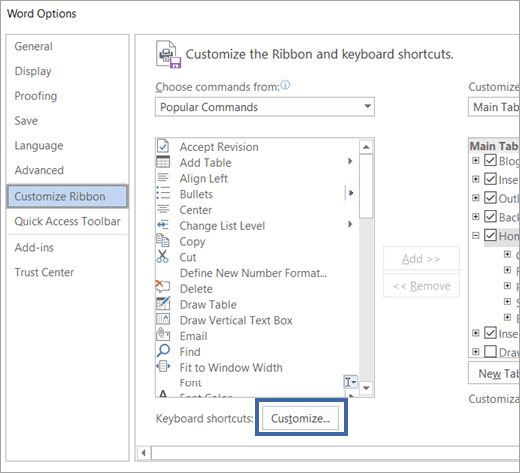Open the Main Tabs dropdown
The height and width of the screenshot is (473, 520).
pos(494,107)
